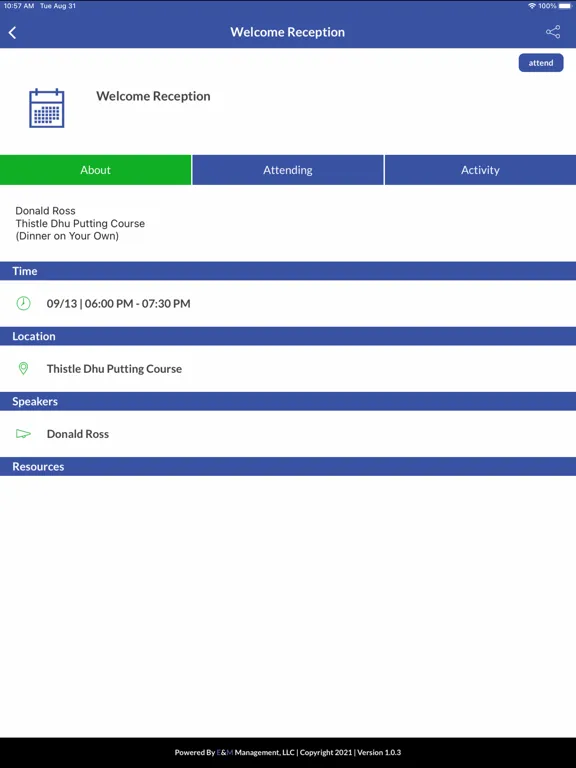Tap the Resources section header
The width and height of the screenshot is (576, 768).
288,466
